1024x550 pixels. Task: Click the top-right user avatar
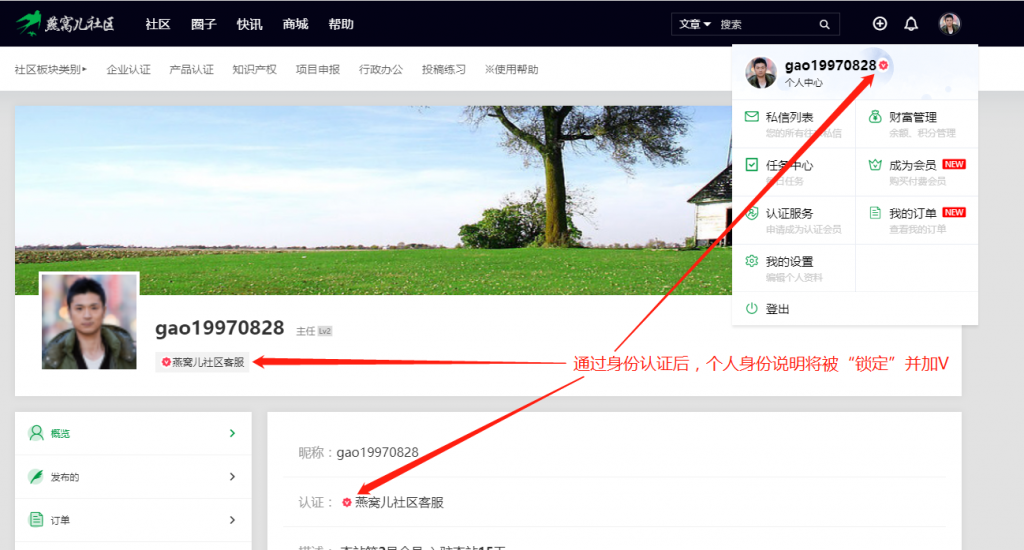950,24
